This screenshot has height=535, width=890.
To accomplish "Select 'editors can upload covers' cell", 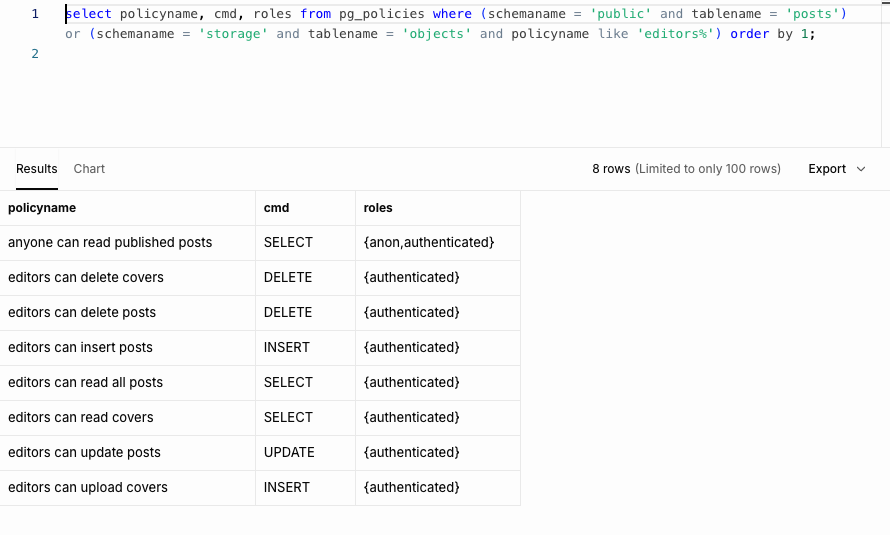I will 128,488.
